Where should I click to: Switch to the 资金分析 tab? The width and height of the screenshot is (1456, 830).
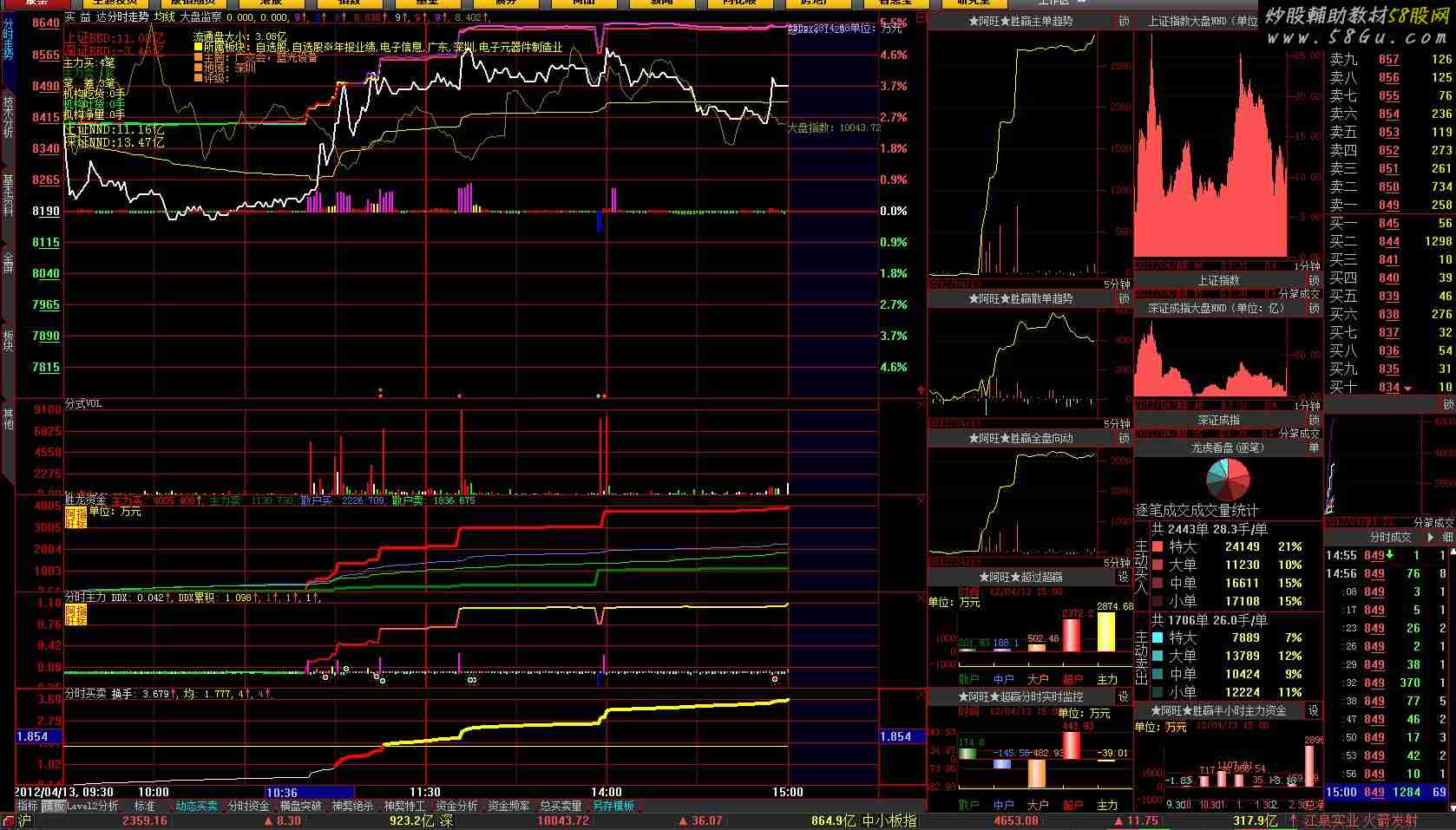[x=456, y=807]
